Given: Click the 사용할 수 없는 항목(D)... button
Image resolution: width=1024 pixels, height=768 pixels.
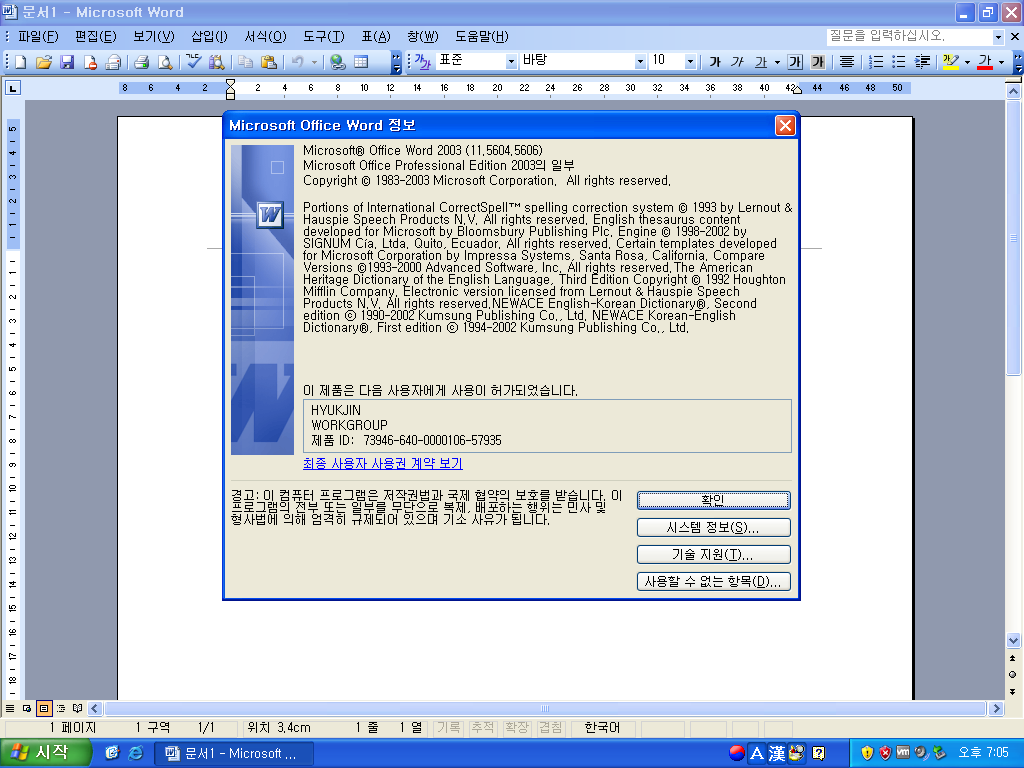Looking at the screenshot, I should (713, 581).
